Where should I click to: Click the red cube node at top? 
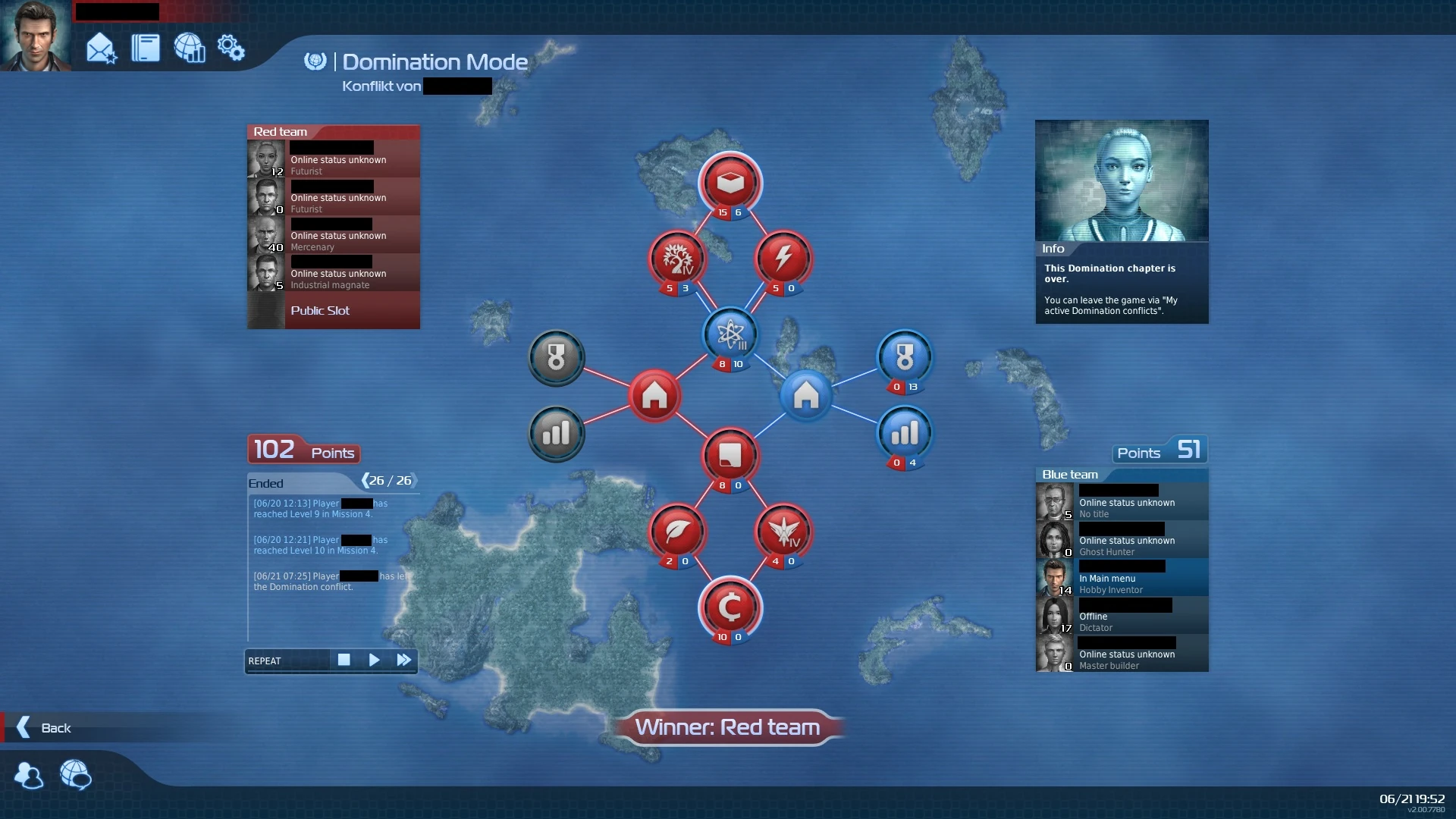pos(730,182)
